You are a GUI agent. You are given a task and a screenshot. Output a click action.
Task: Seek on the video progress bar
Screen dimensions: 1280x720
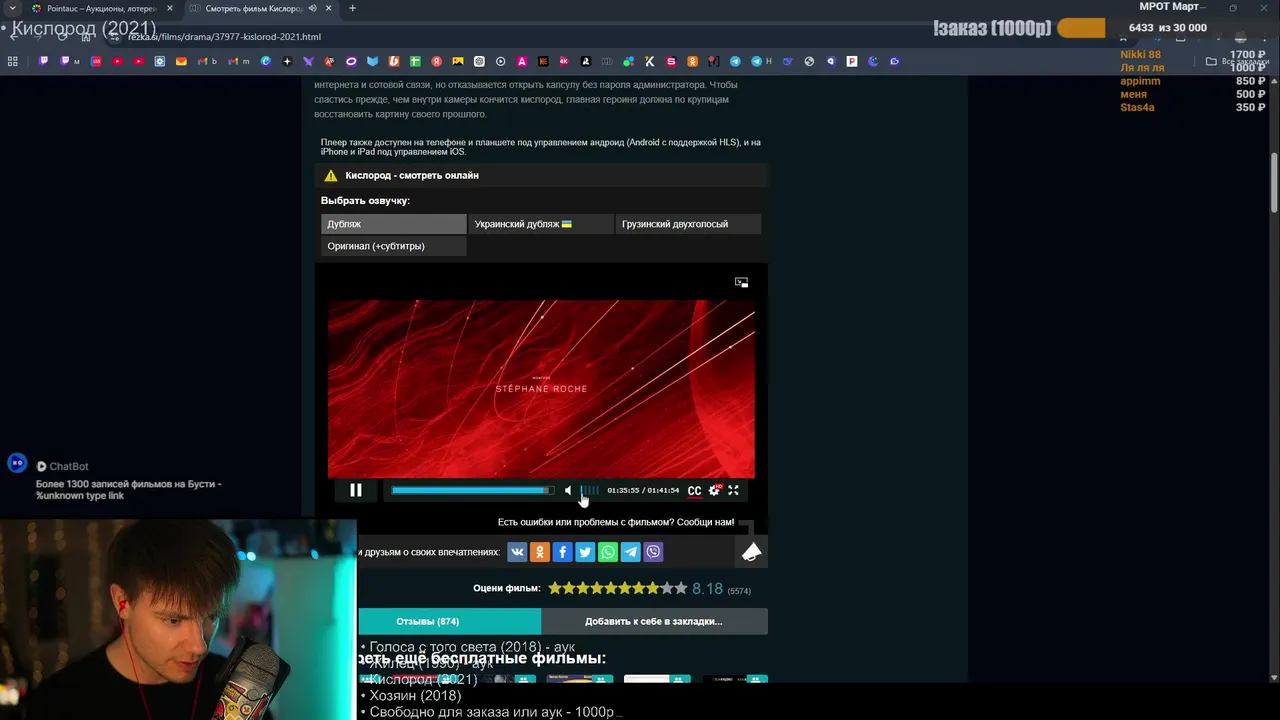point(472,490)
